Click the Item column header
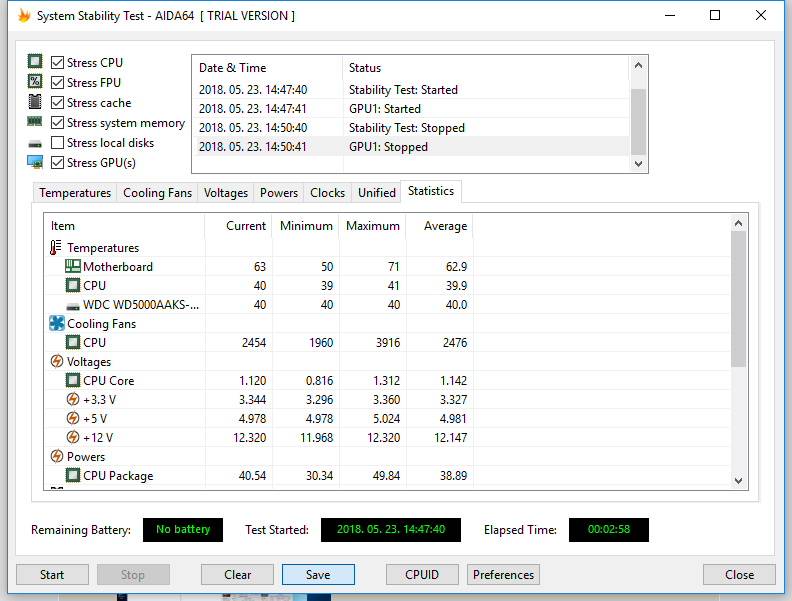 tap(125, 226)
